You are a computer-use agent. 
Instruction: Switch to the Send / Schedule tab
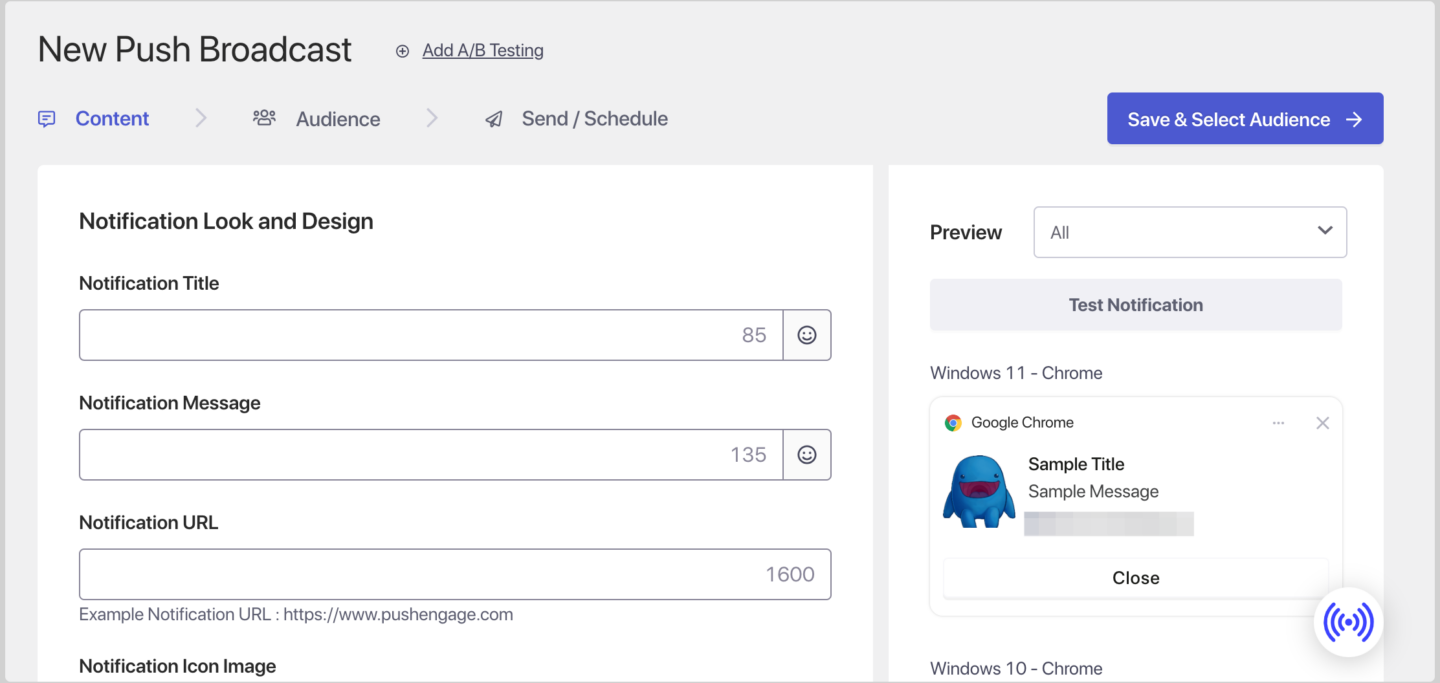click(594, 118)
